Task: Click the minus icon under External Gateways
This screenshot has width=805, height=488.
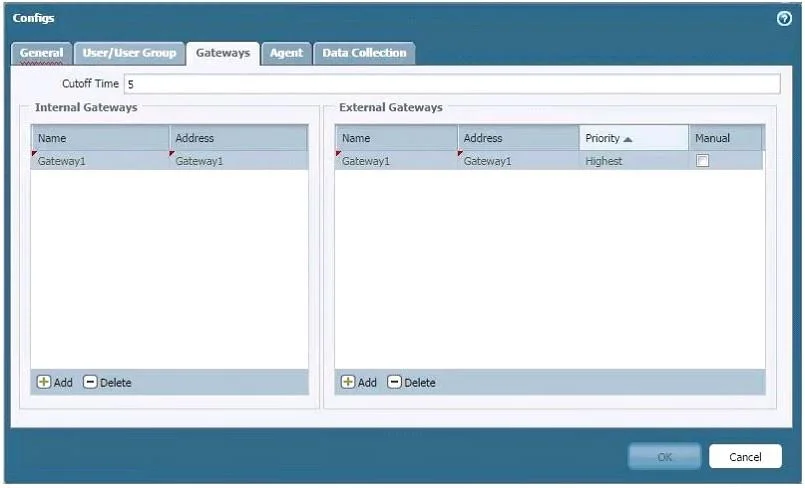Action: point(394,382)
